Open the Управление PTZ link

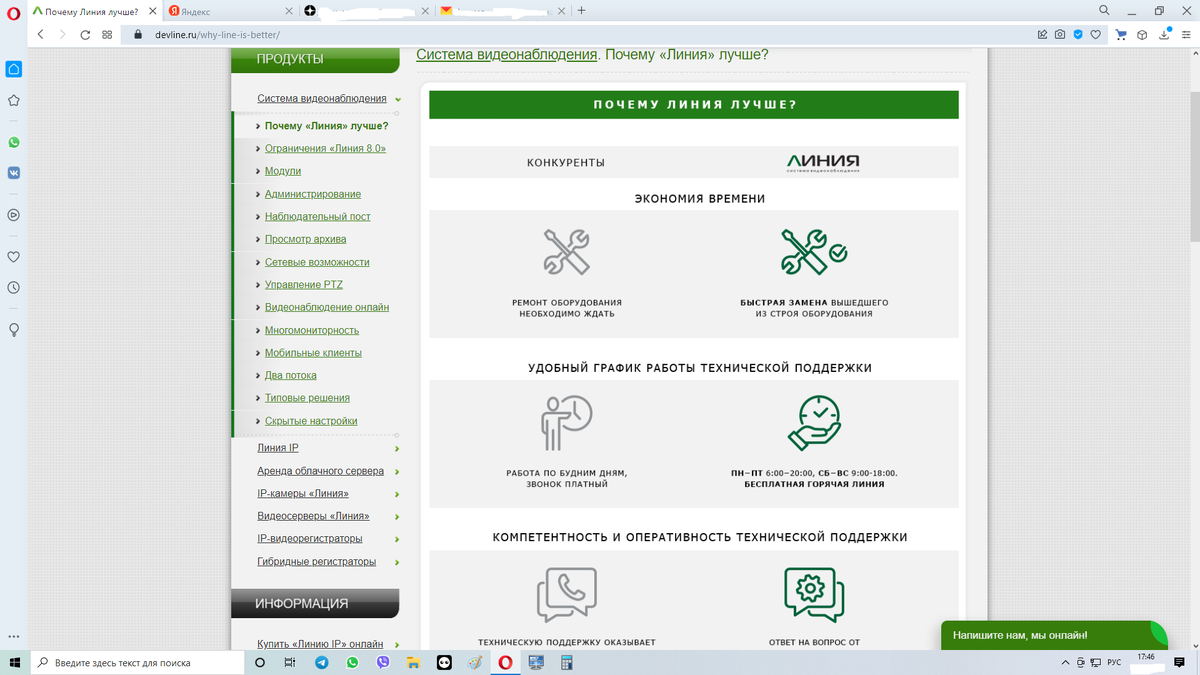pos(304,285)
